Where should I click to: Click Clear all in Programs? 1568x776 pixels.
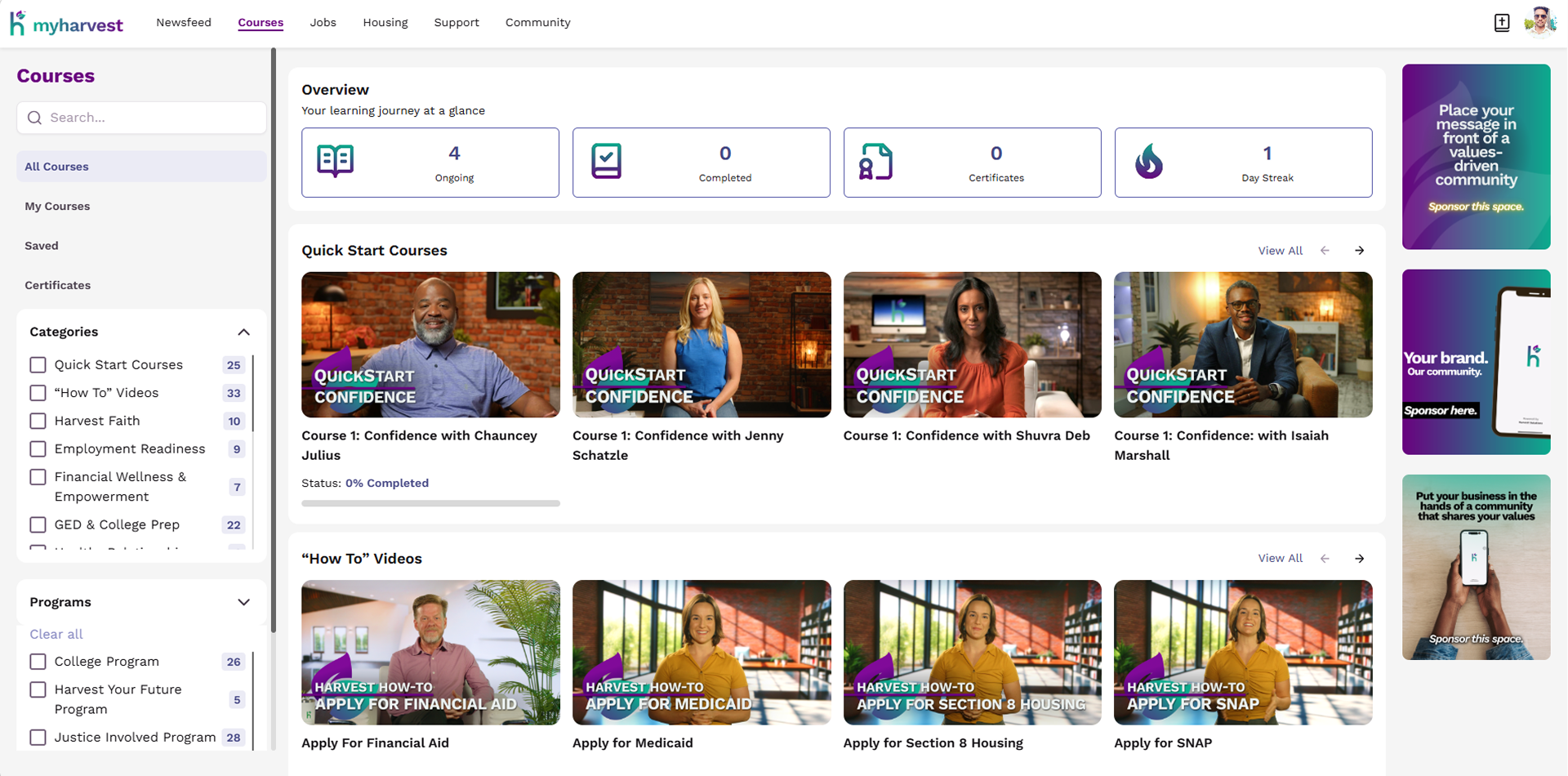coord(56,634)
